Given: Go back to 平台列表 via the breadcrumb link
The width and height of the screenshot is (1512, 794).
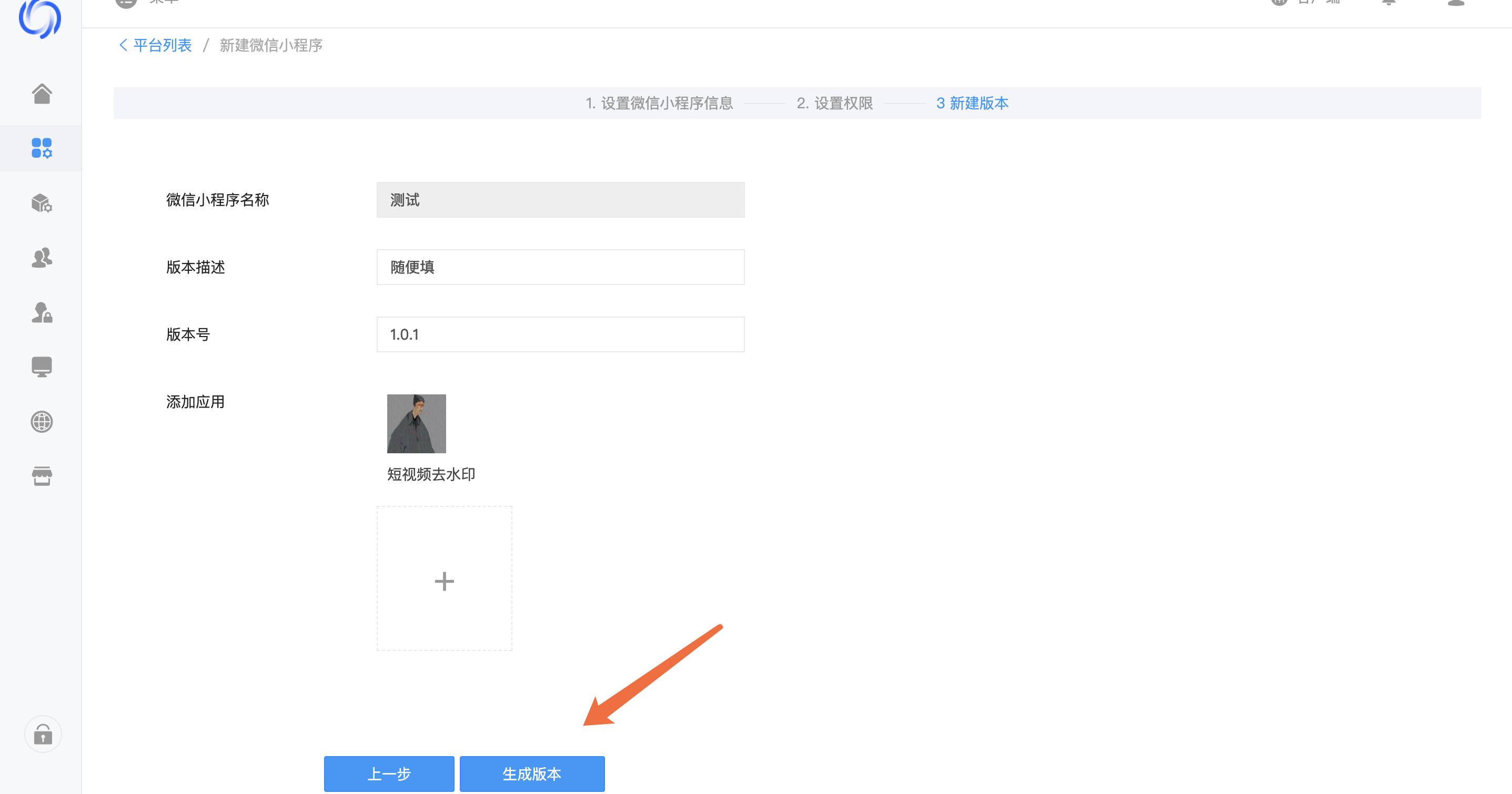Looking at the screenshot, I should (163, 45).
